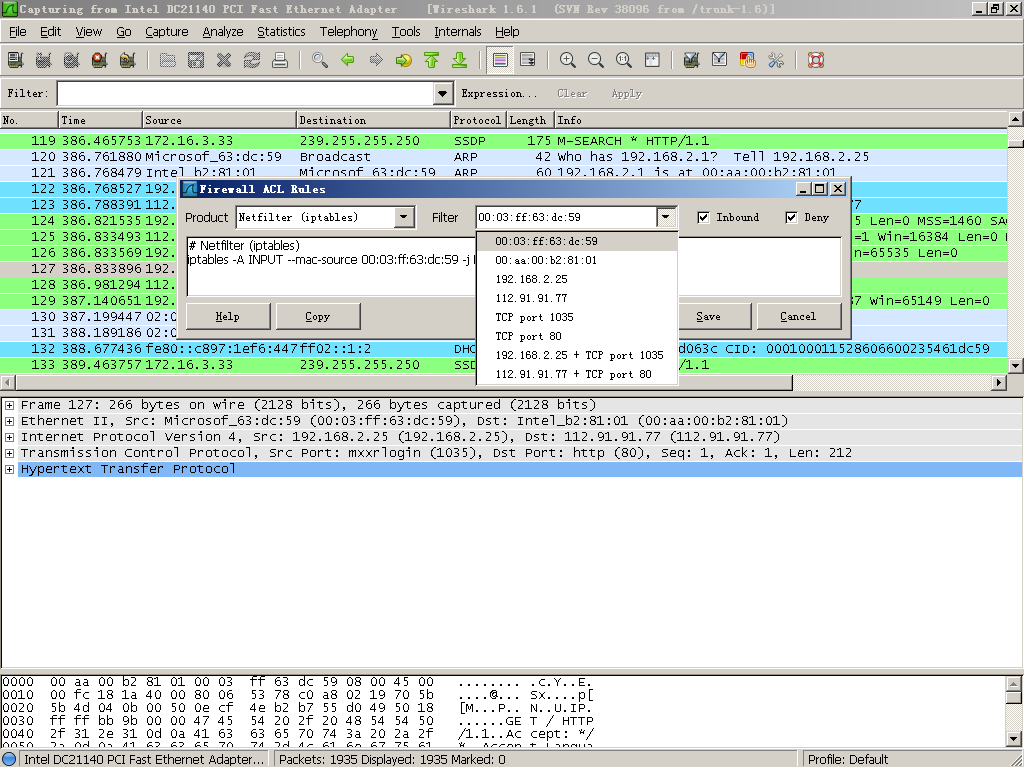Collapse the Filter combo box arrow

tap(665, 217)
